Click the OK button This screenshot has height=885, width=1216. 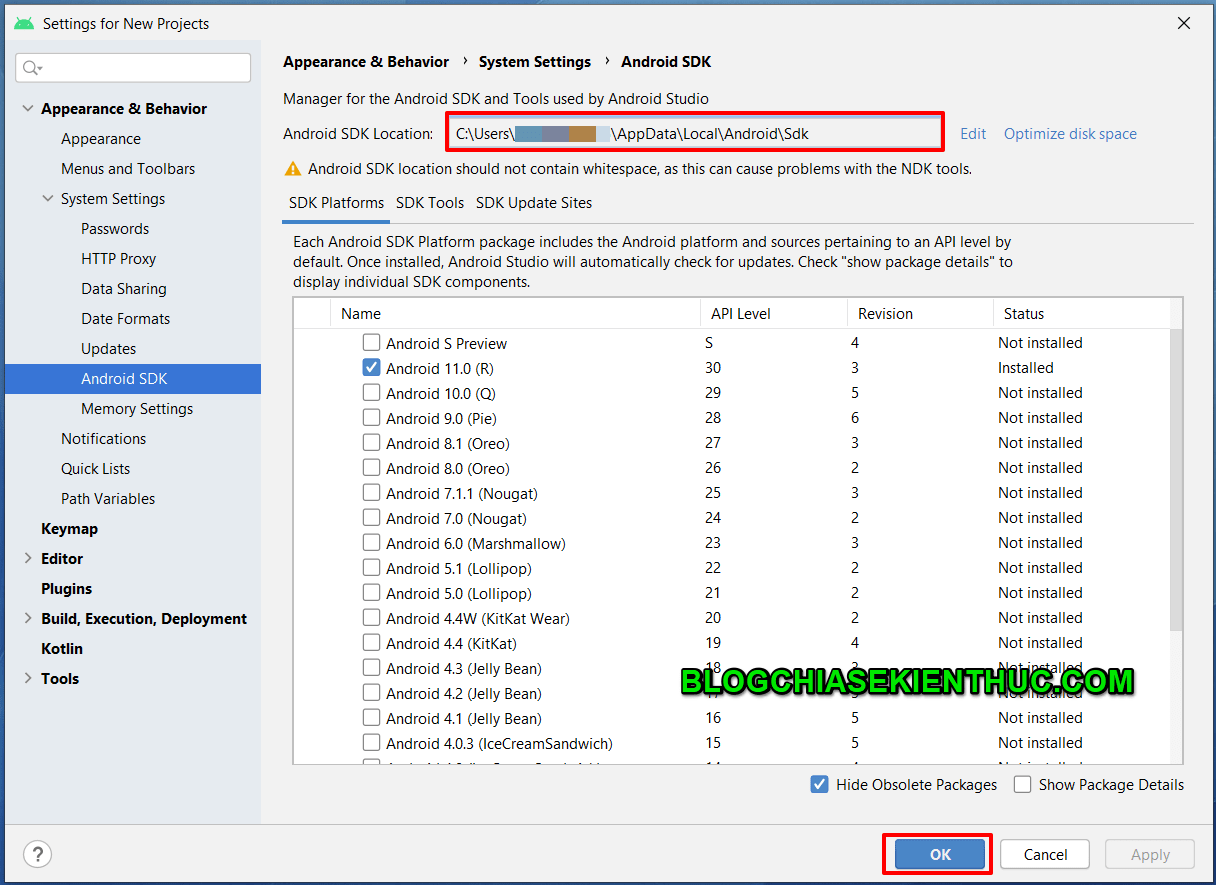tap(940, 855)
